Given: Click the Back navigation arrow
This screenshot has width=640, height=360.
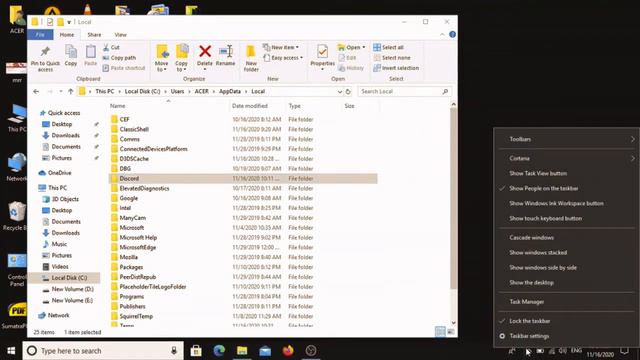Looking at the screenshot, I should point(36,91).
